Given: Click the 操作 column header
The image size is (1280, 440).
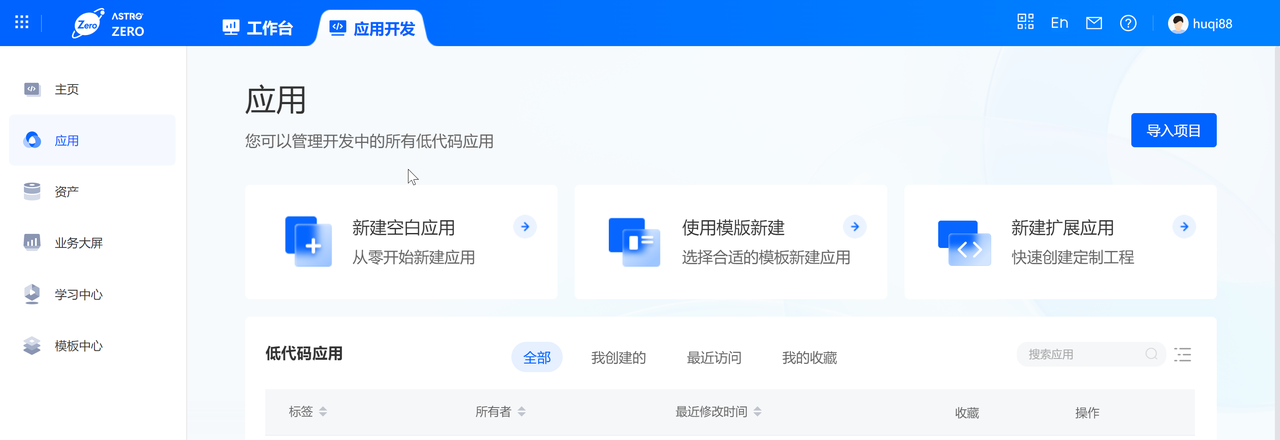Looking at the screenshot, I should 1087,412.
